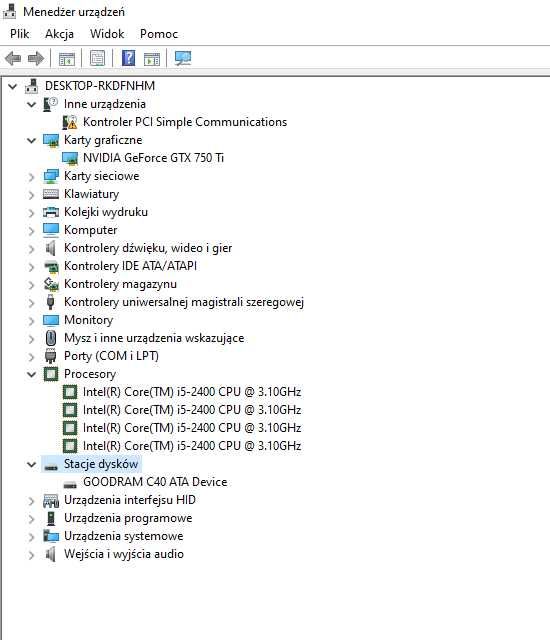Click the Inne urządzenia category icon

[x=51, y=104]
